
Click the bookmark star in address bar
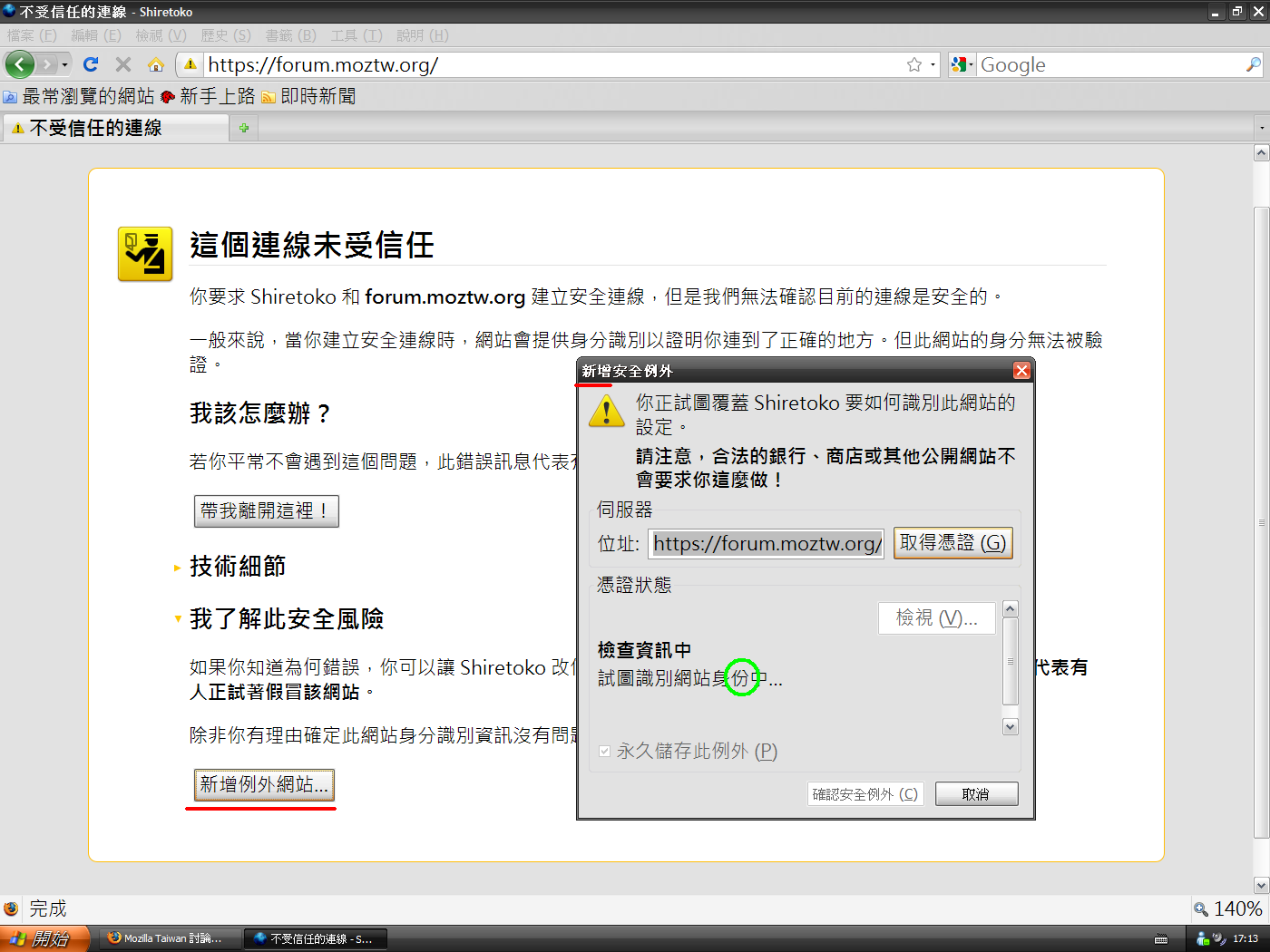coord(914,64)
